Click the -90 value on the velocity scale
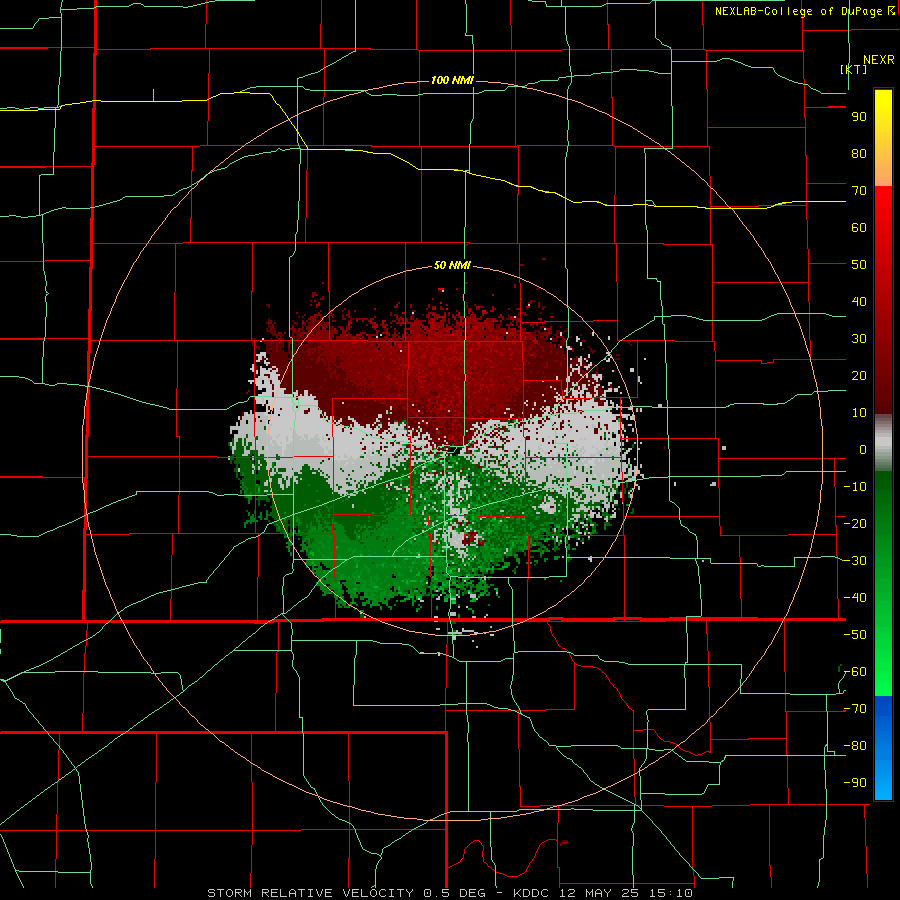This screenshot has height=900, width=900. click(855, 783)
